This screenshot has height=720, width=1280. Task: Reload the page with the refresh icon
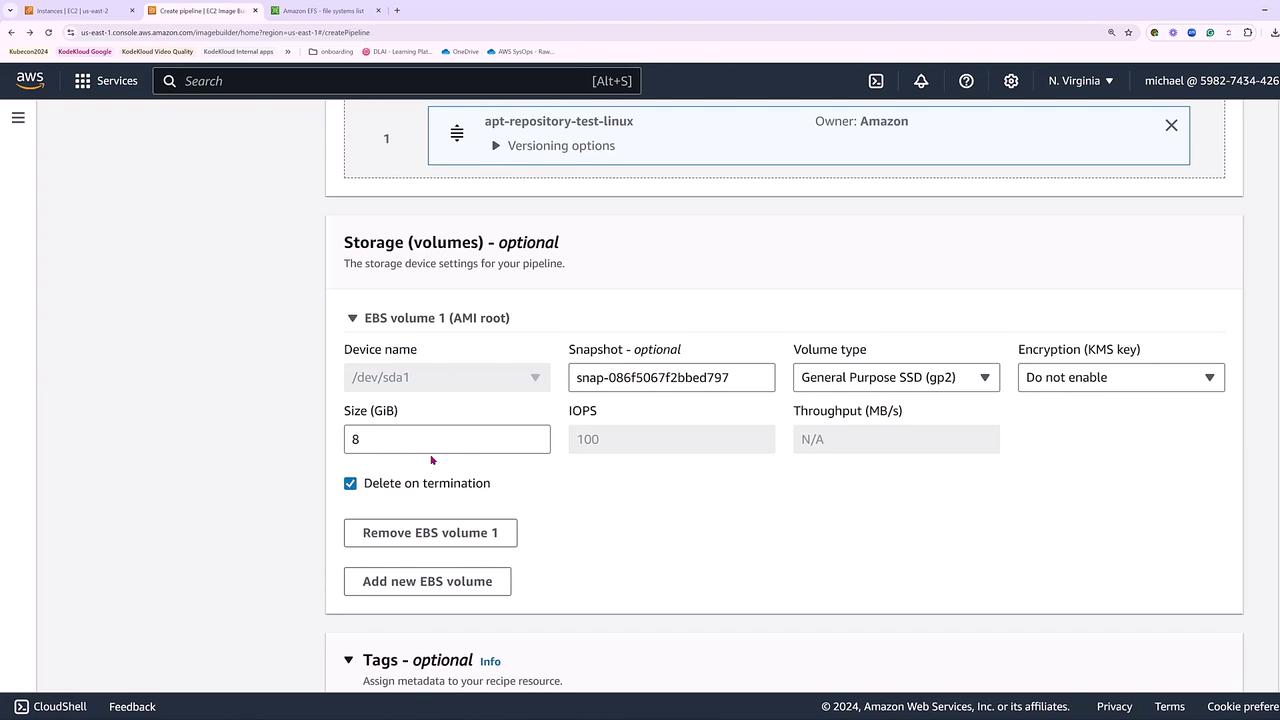point(48,32)
